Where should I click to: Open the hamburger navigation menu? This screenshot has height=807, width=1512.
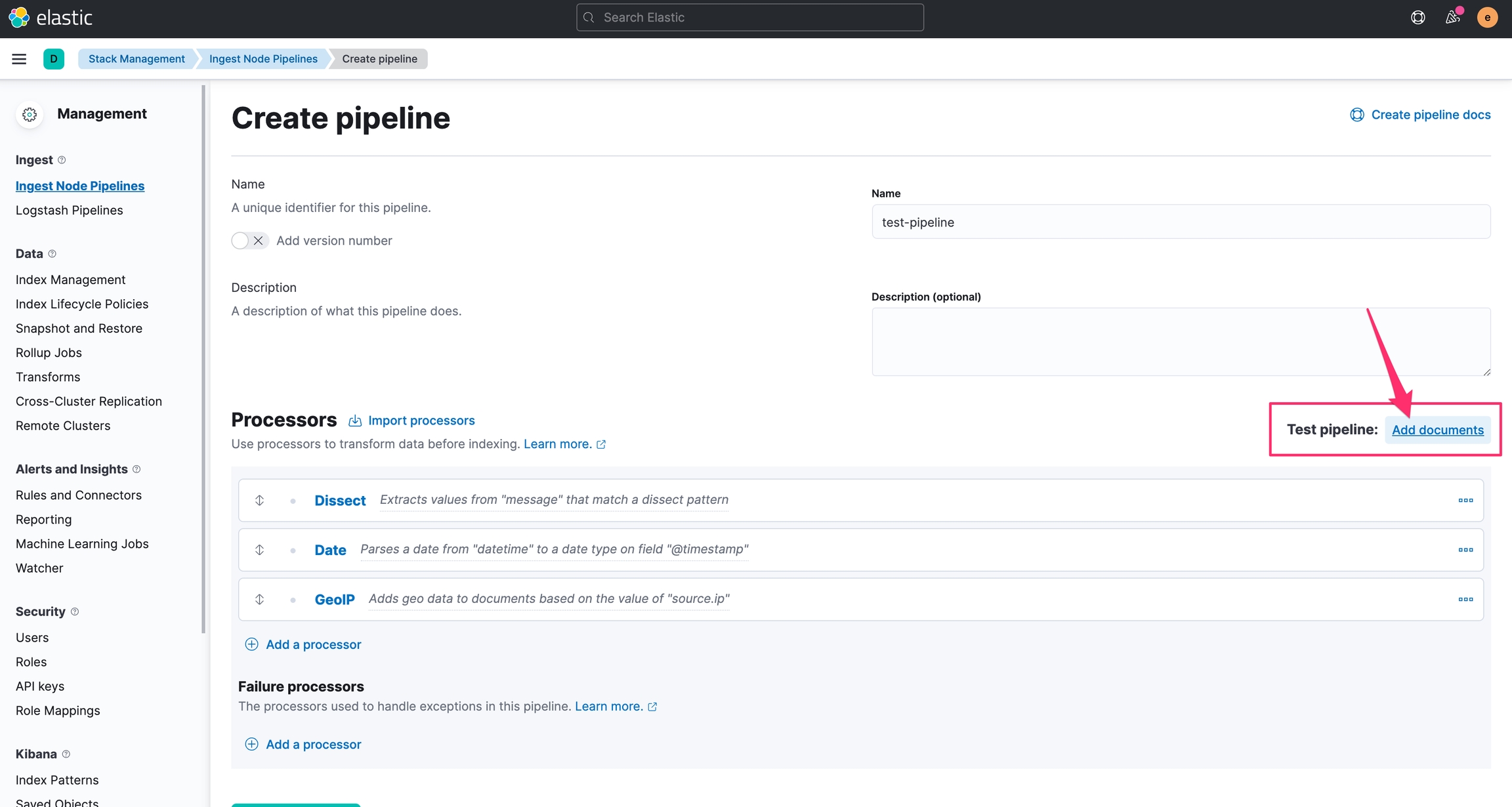click(x=19, y=59)
